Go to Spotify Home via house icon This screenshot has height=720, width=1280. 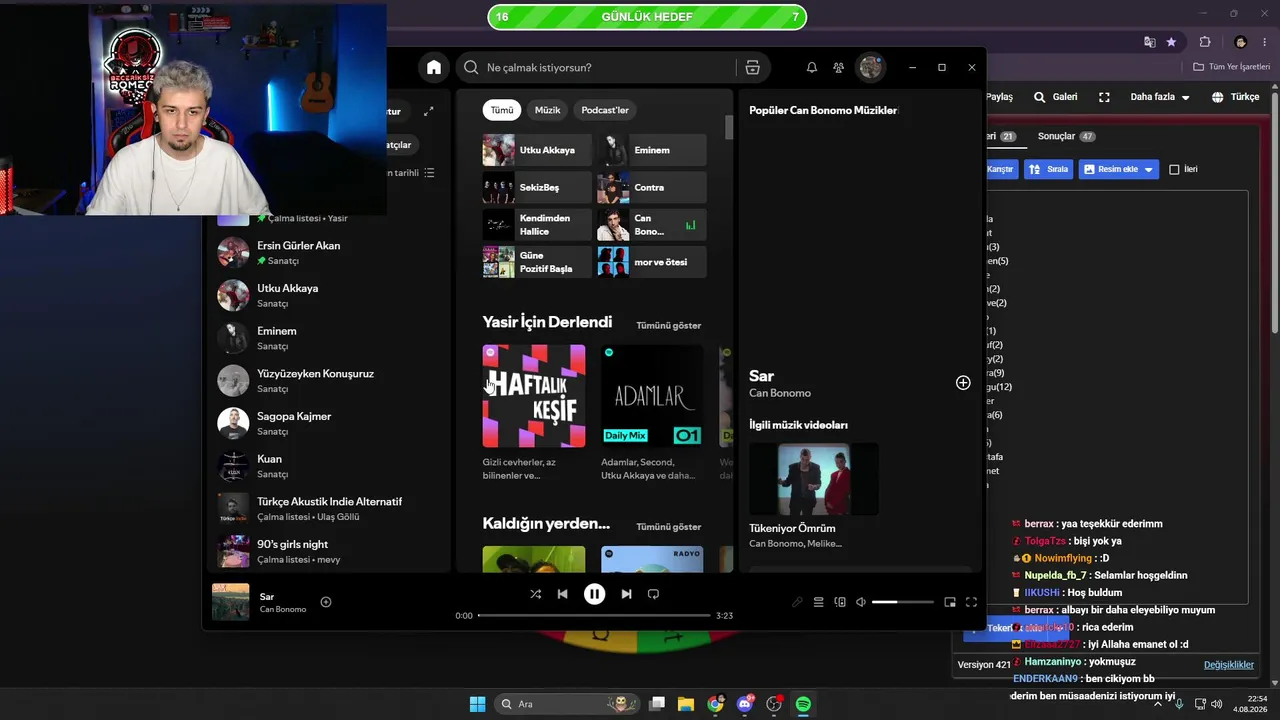[433, 67]
